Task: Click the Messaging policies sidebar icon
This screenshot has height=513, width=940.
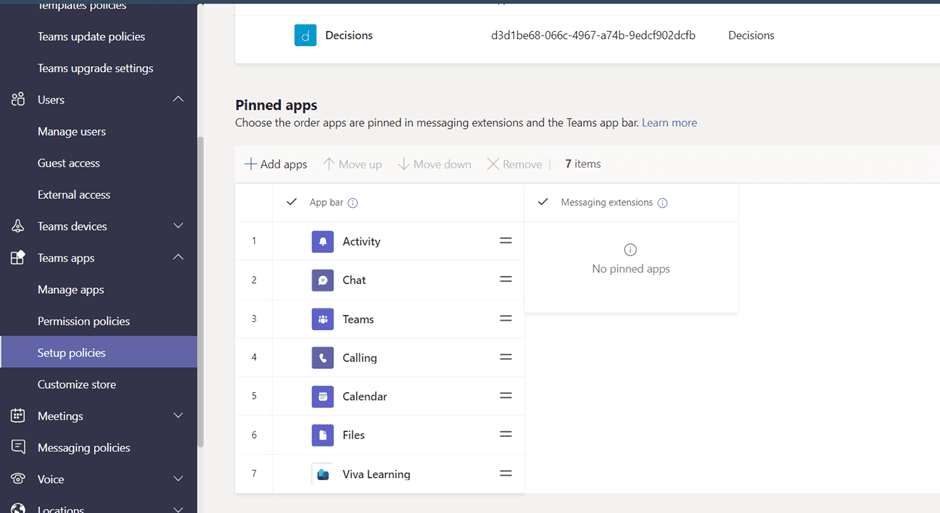Action: pyautogui.click(x=18, y=447)
